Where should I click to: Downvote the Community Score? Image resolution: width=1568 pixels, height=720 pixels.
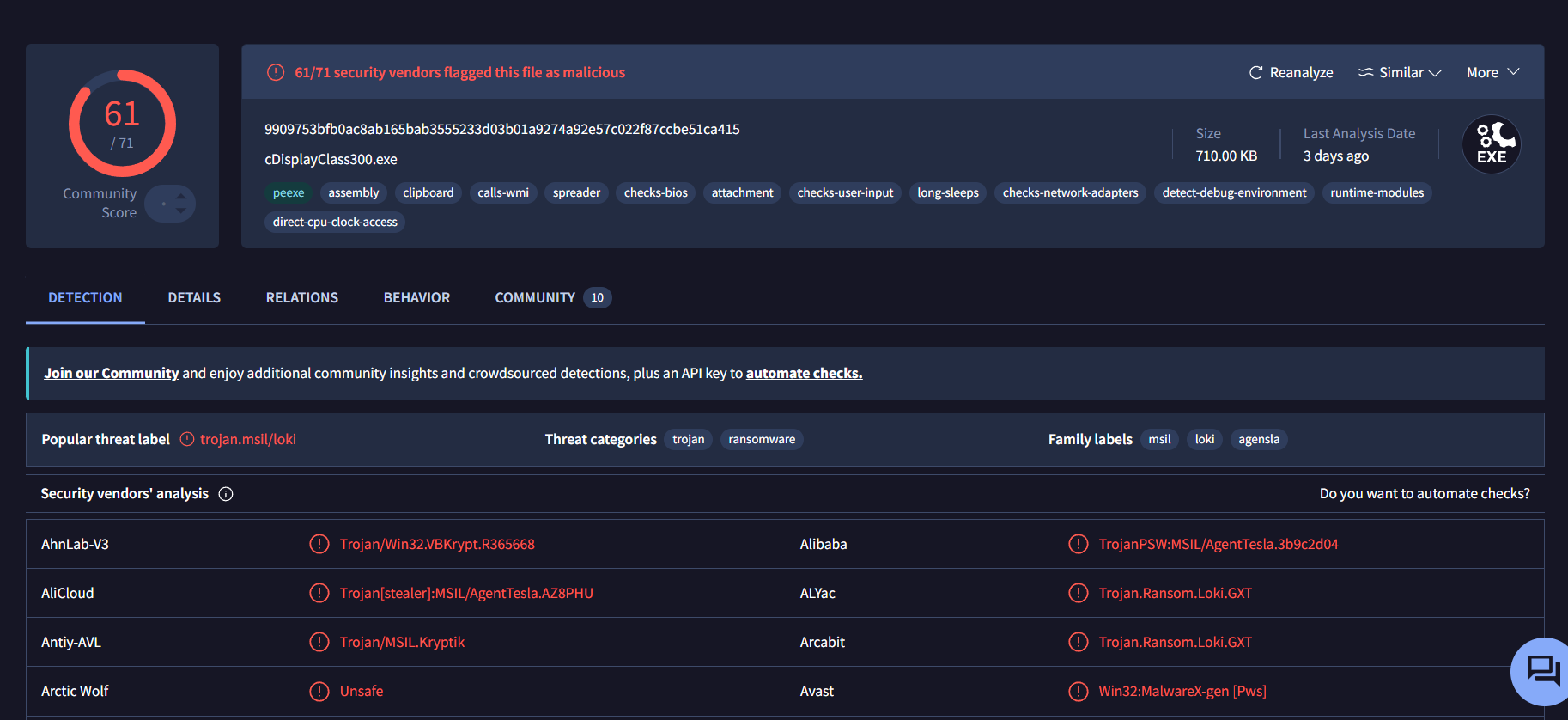click(180, 211)
